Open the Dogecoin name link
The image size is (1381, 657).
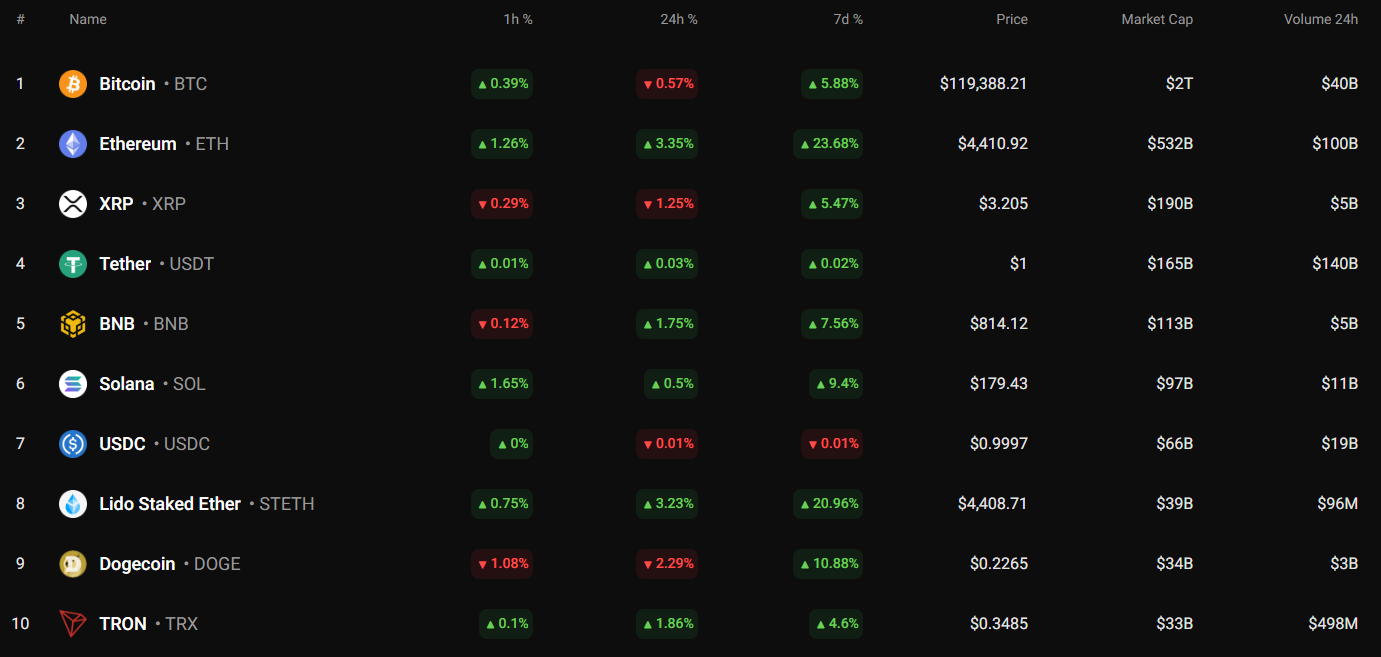point(137,564)
